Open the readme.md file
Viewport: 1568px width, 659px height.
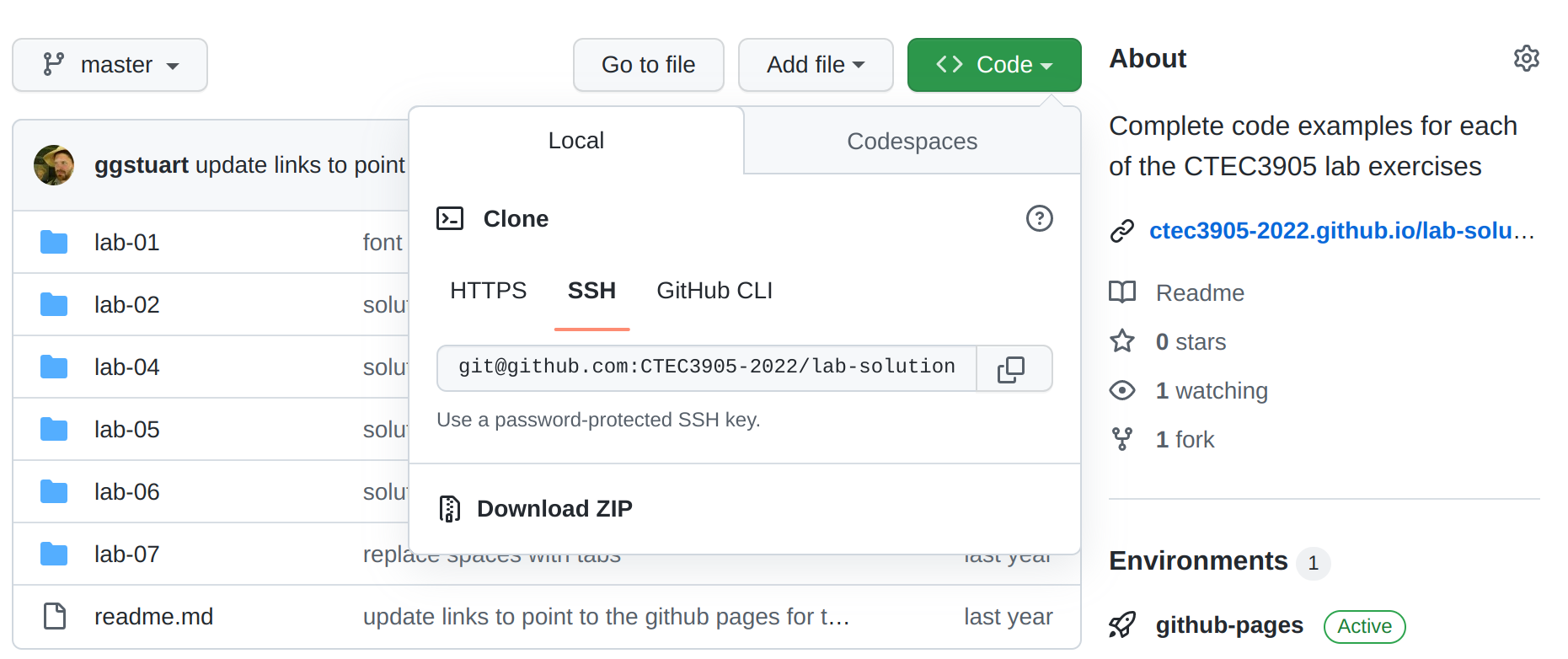[x=153, y=617]
